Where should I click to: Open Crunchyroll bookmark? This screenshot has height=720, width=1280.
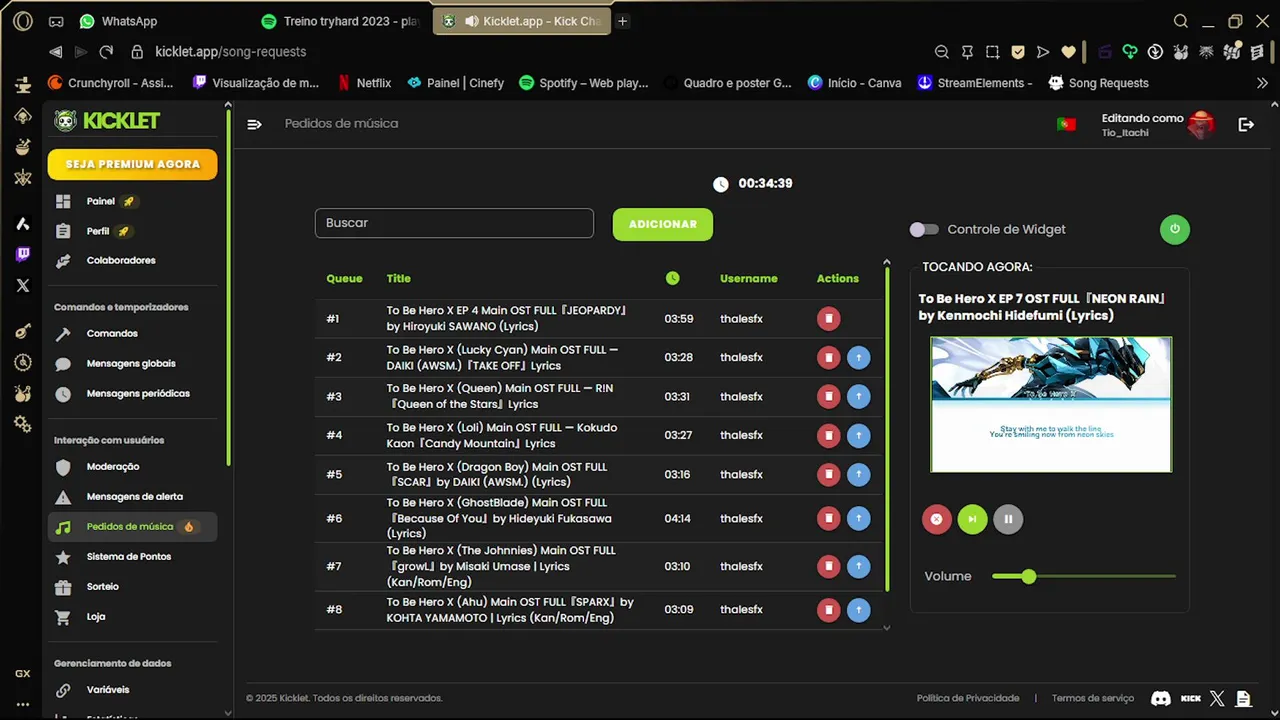(111, 83)
